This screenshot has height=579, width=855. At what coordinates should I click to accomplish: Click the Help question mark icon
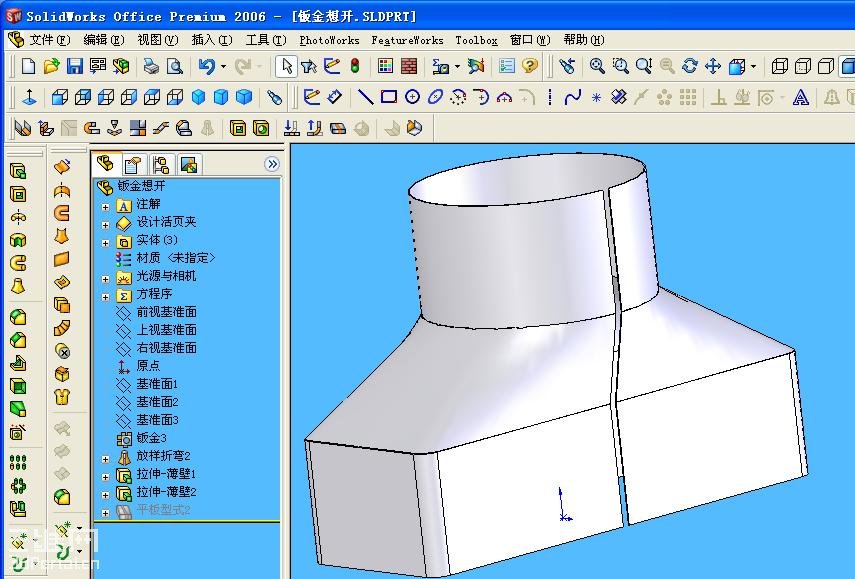tap(529, 67)
